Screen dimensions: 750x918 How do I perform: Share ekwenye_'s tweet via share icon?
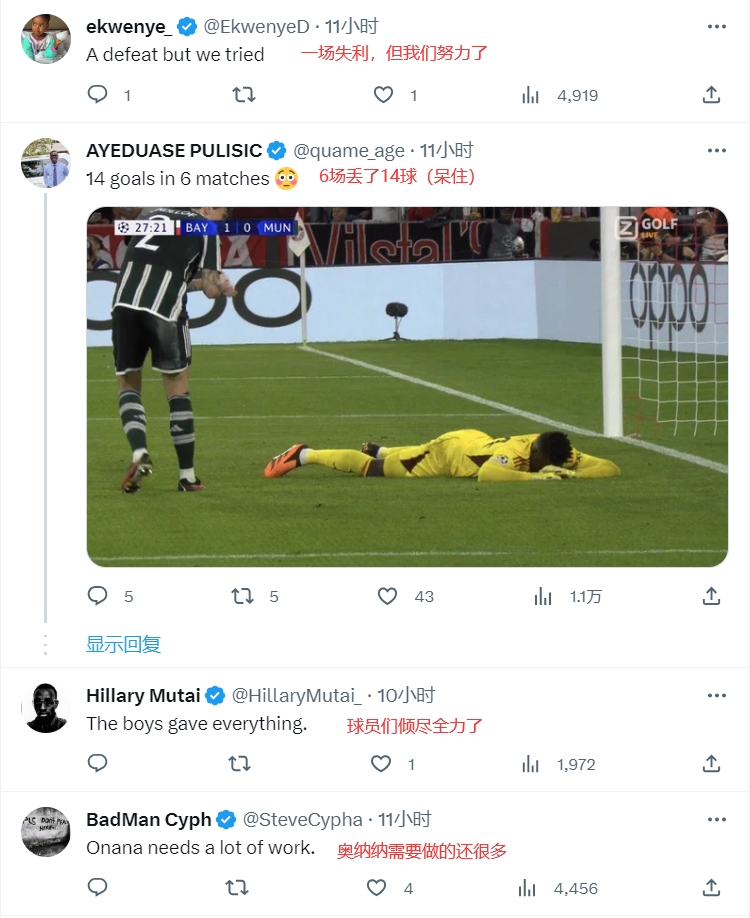tap(711, 95)
